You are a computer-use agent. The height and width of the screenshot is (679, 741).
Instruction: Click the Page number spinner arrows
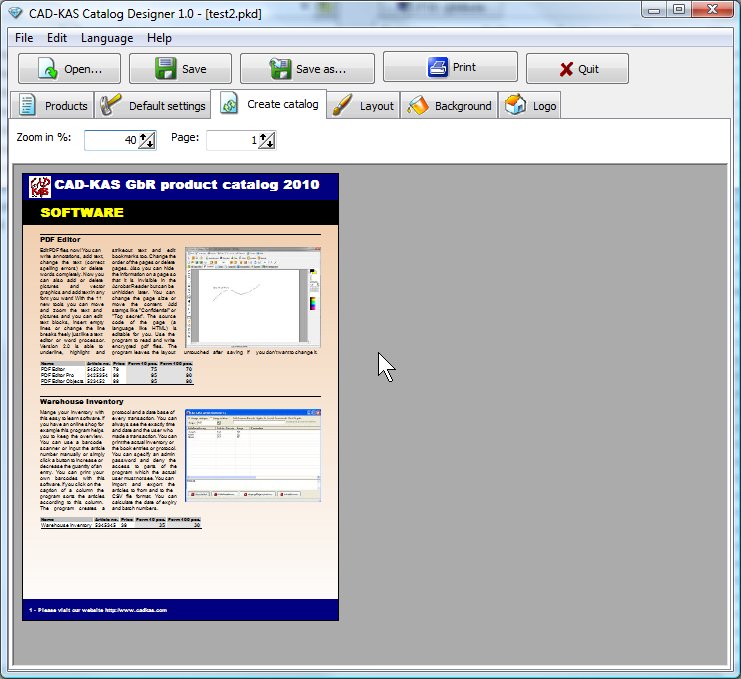(267, 141)
